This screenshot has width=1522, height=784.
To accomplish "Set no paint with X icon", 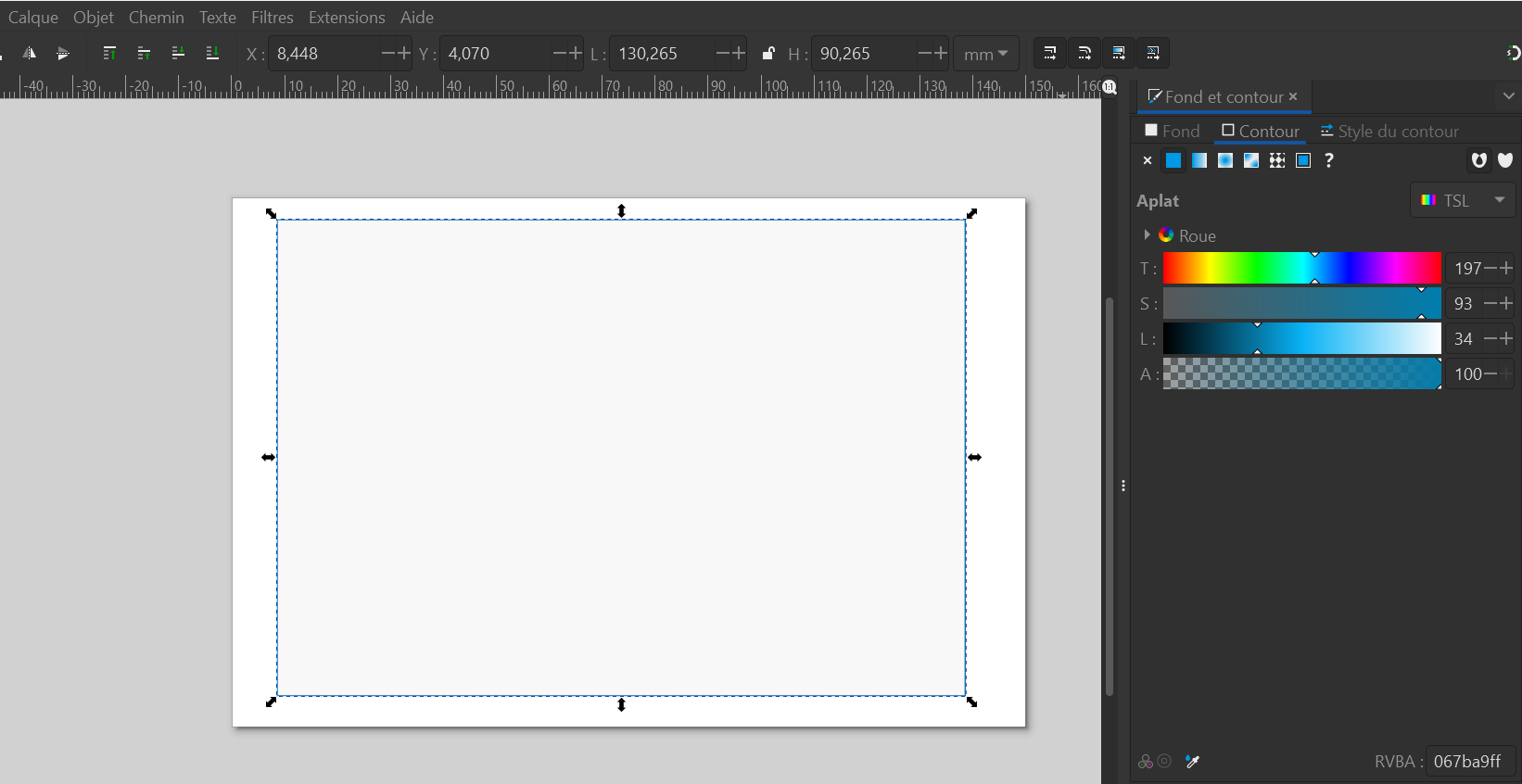I will [1148, 160].
